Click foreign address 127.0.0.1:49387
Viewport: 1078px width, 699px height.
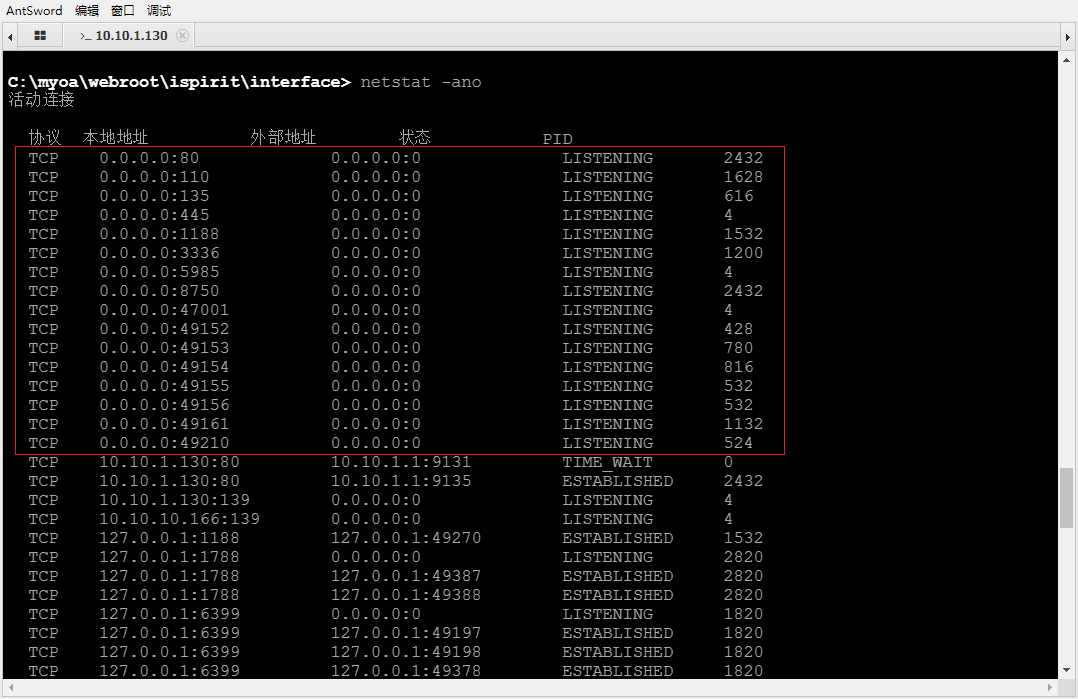click(406, 576)
